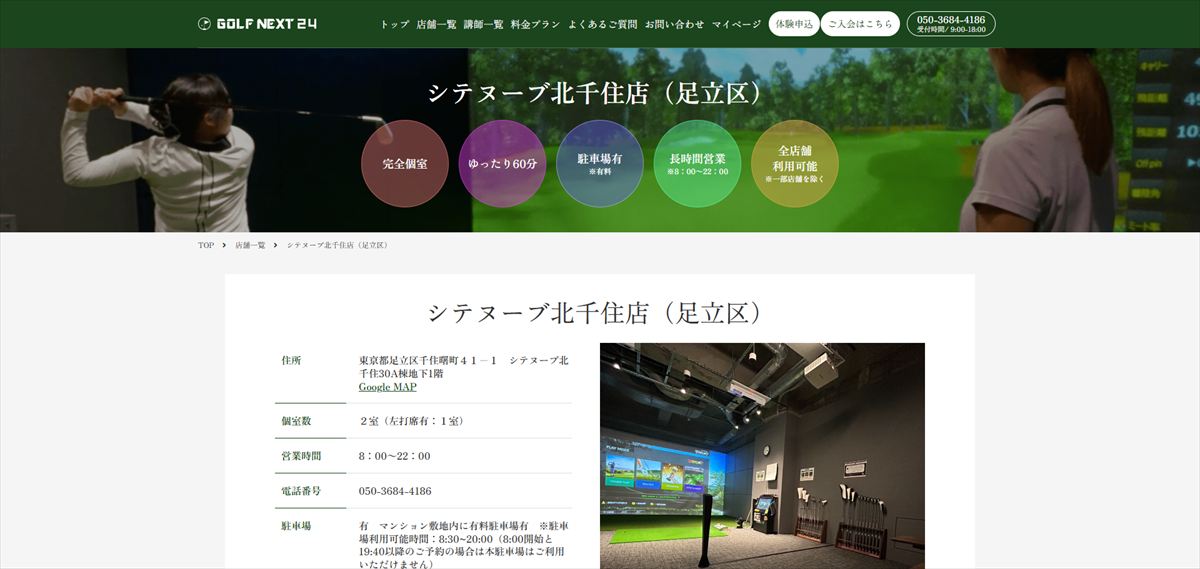Click TOP in the breadcrumb
1200x569 pixels.
point(206,245)
